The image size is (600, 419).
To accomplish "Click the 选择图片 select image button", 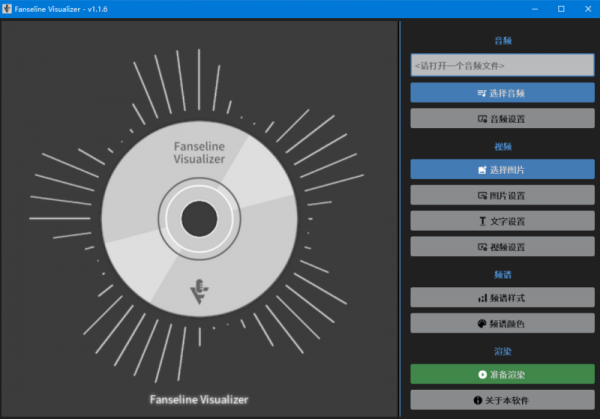I will [x=502, y=170].
